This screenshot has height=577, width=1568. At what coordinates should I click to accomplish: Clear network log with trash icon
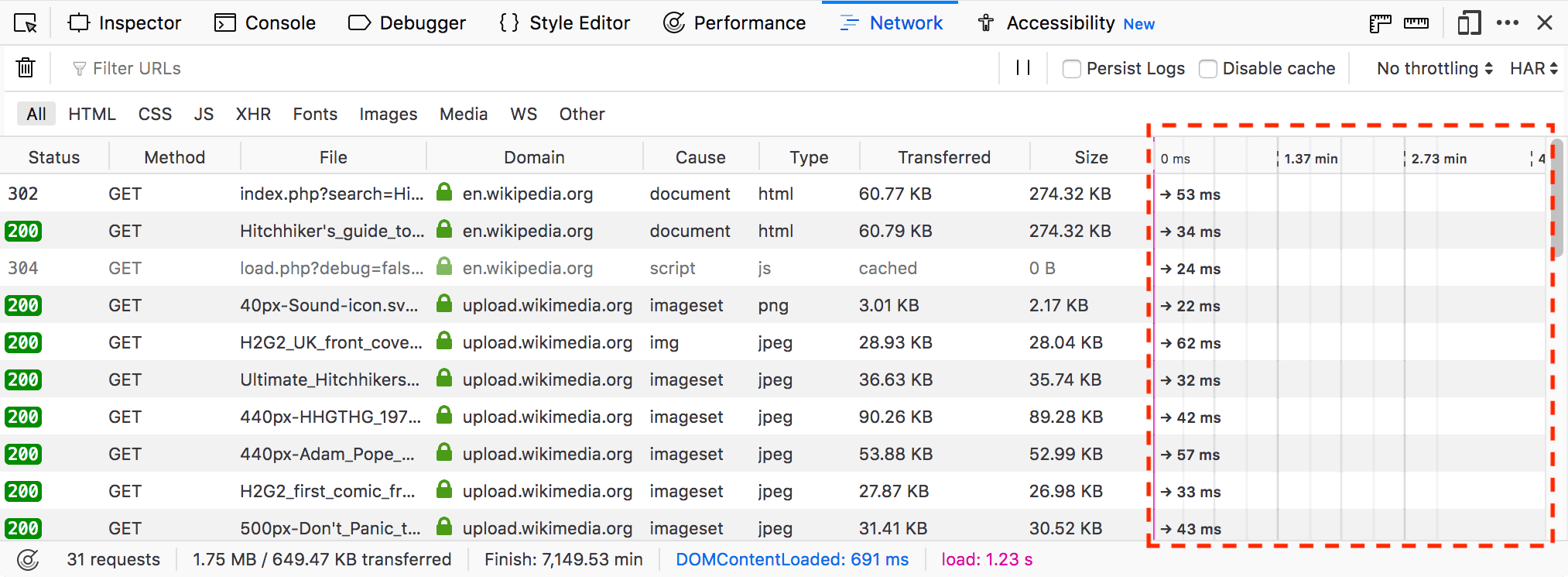pos(26,68)
